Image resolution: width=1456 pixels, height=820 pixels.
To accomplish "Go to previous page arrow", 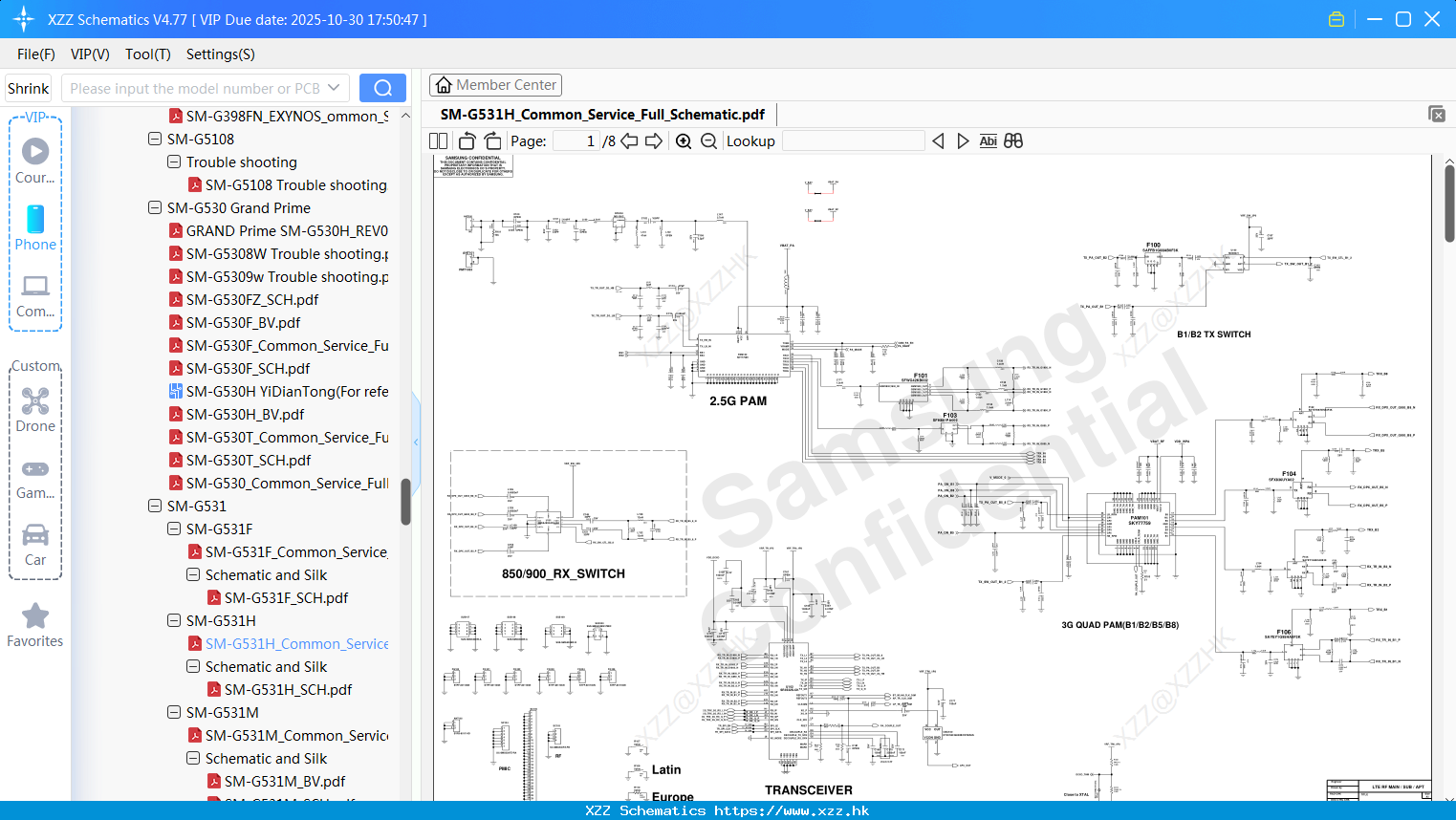I will pos(629,140).
